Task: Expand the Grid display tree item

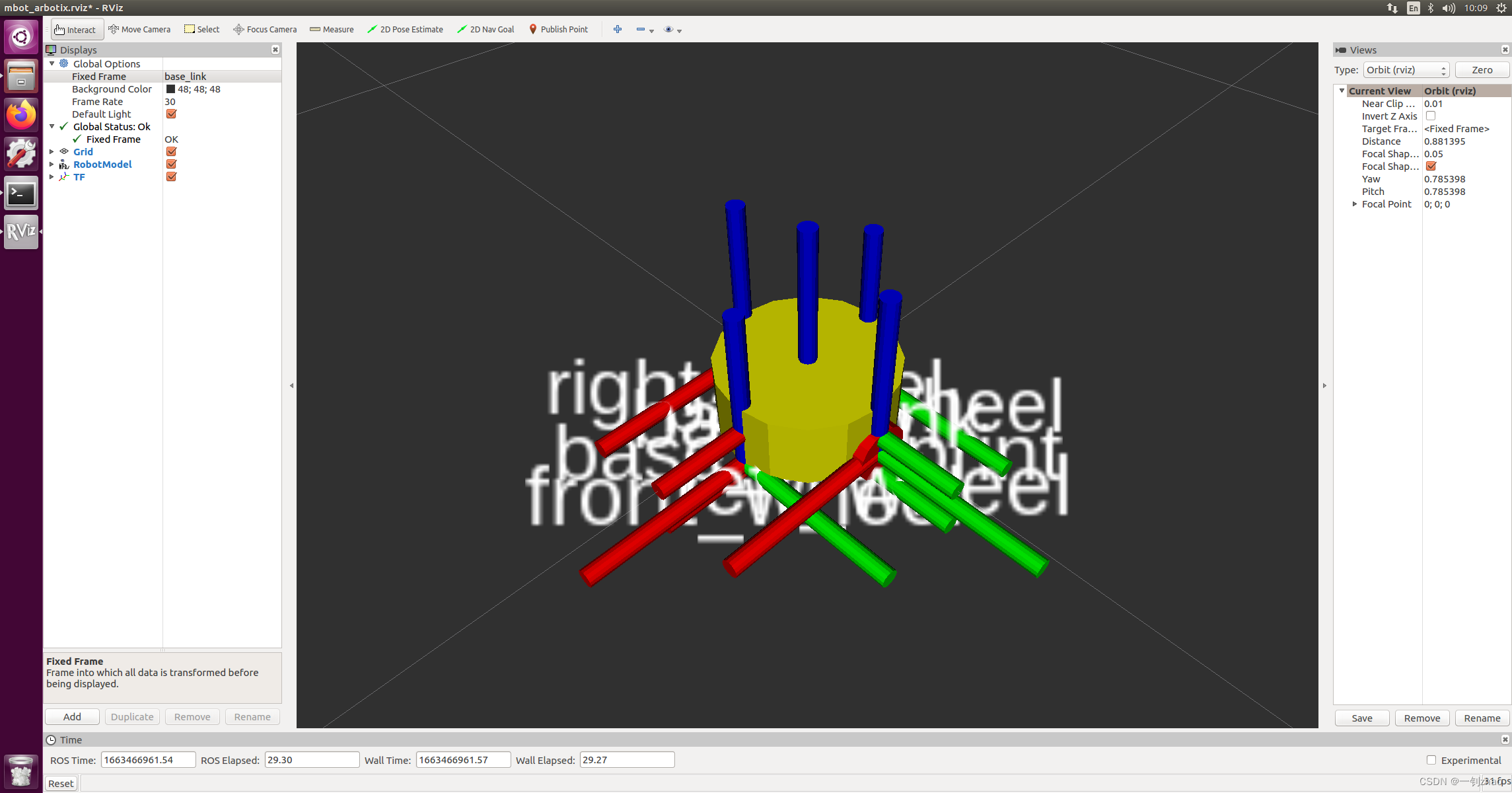Action: [52, 151]
